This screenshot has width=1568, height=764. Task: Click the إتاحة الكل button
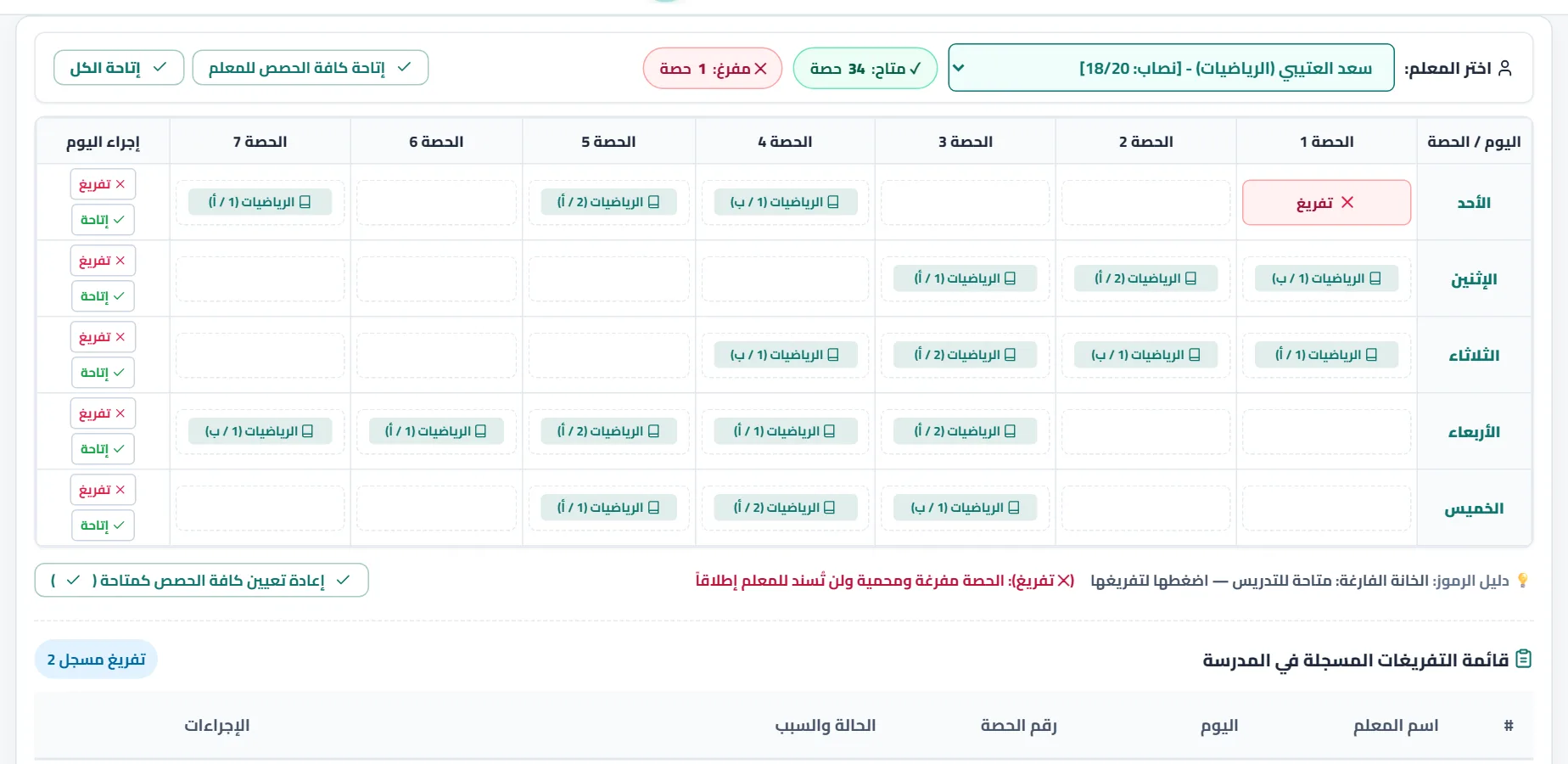[119, 68]
